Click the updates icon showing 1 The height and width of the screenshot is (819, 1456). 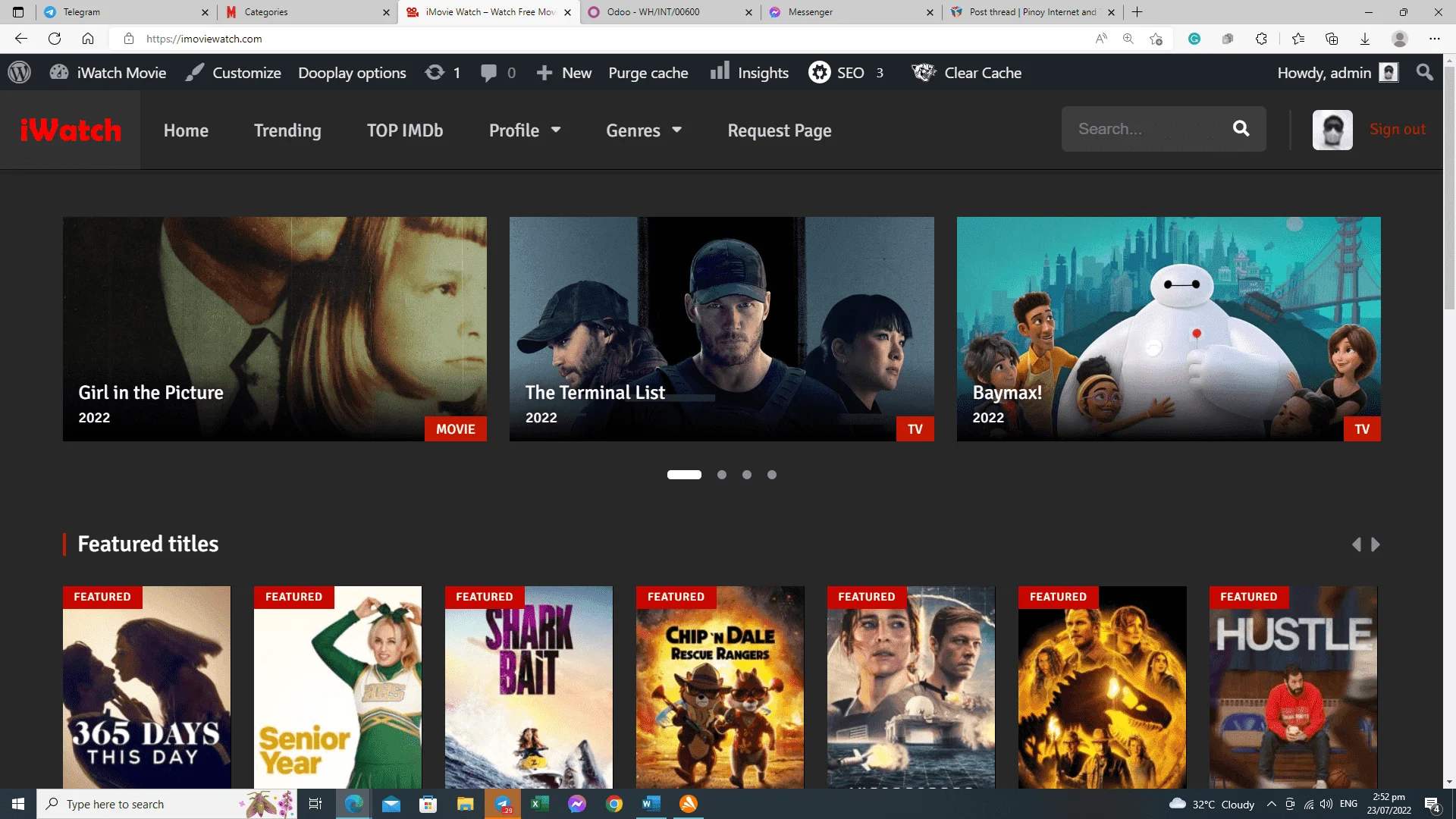click(443, 73)
